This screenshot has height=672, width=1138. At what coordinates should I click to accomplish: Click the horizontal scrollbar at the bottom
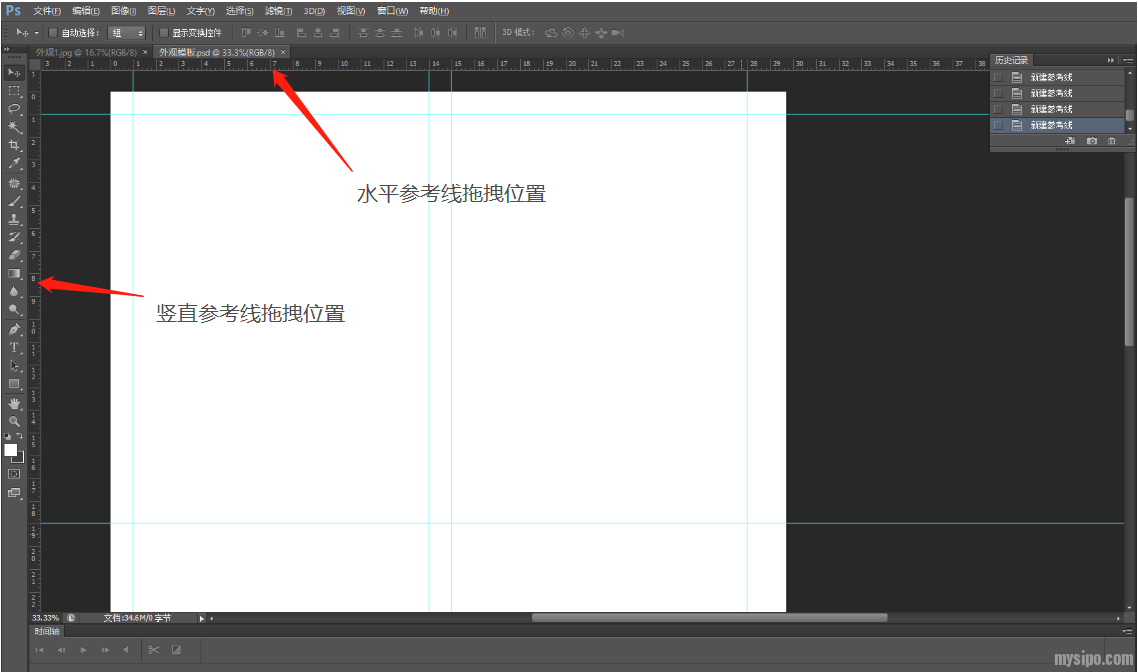(708, 618)
